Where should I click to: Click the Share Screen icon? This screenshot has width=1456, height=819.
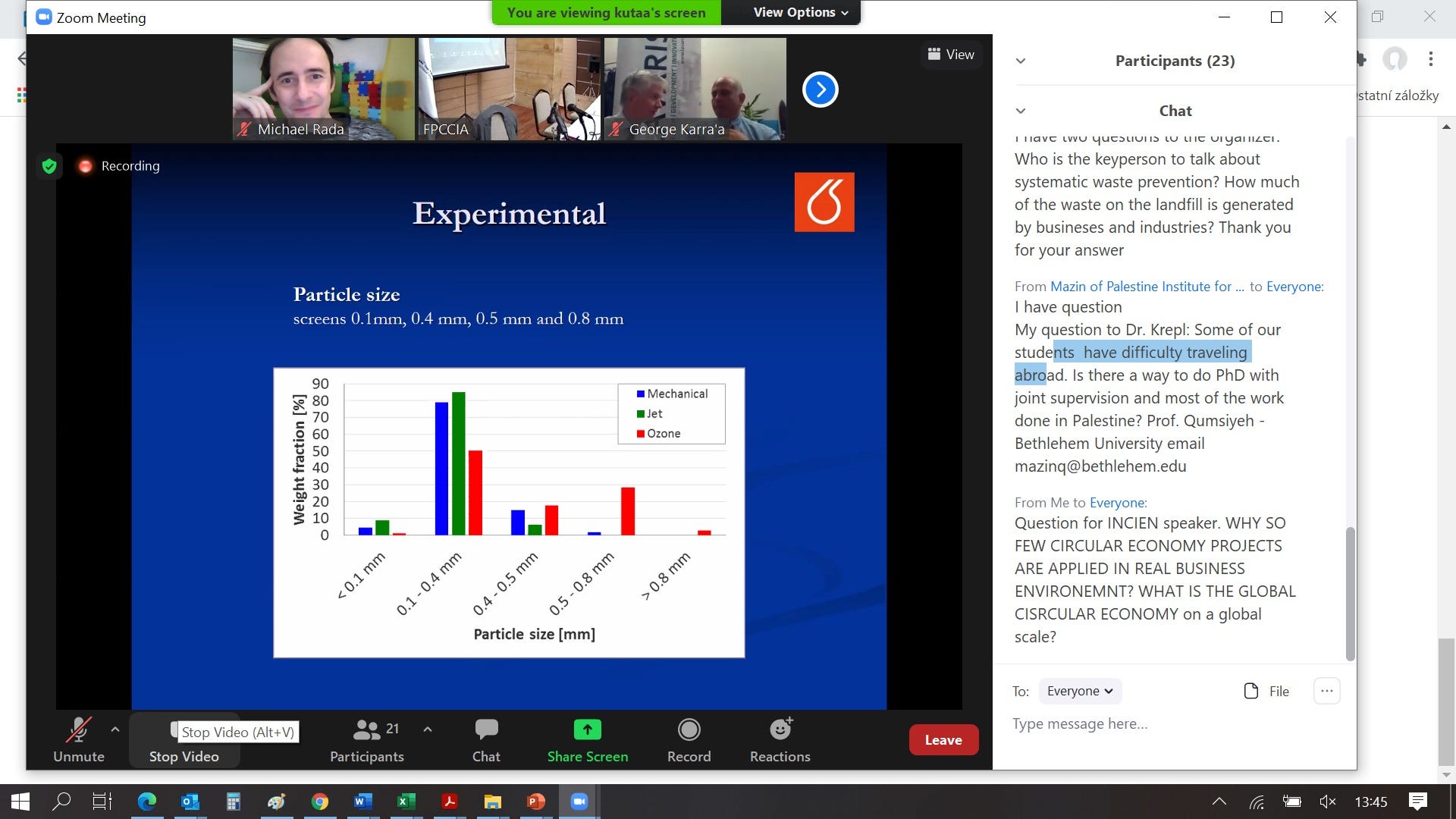(x=587, y=730)
